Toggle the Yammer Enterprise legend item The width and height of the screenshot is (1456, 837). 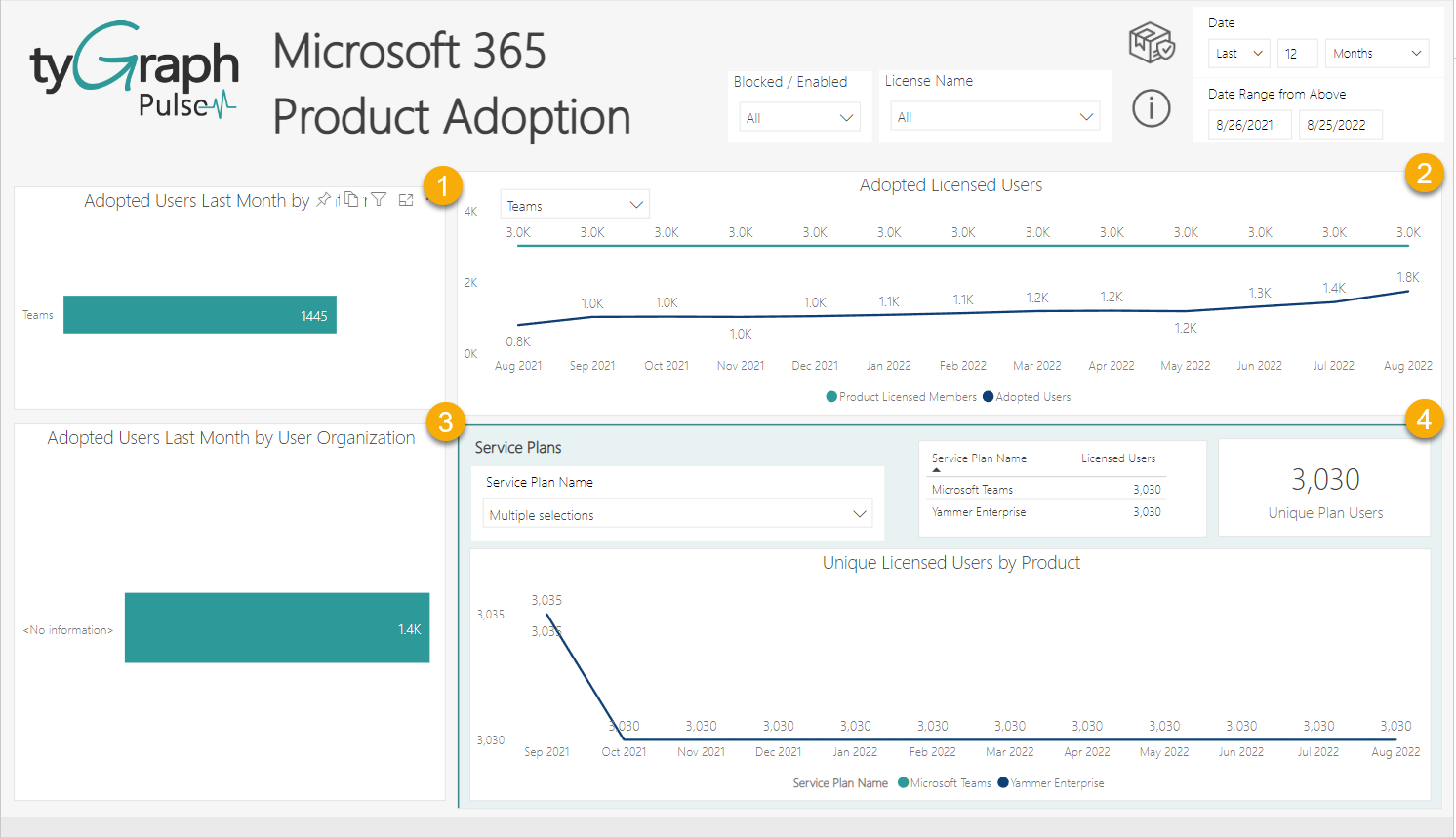[1051, 782]
